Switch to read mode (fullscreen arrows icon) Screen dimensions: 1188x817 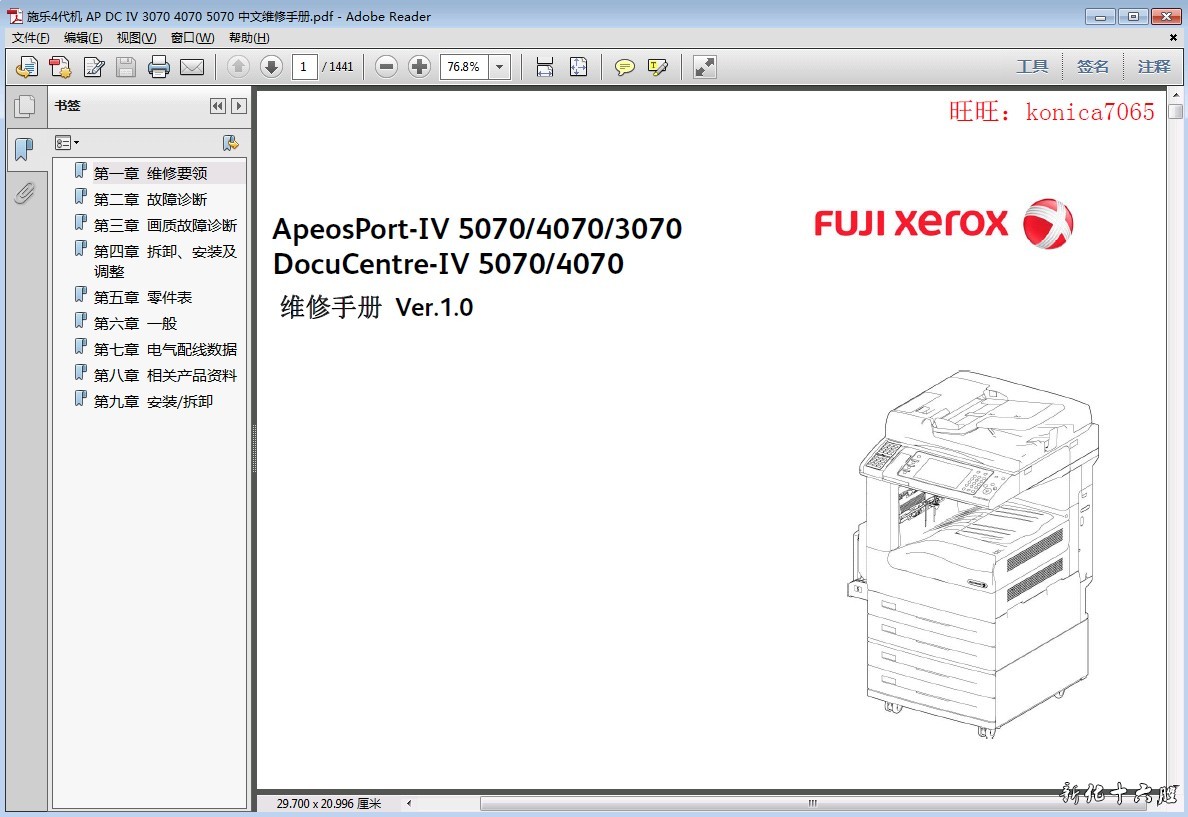click(x=705, y=67)
